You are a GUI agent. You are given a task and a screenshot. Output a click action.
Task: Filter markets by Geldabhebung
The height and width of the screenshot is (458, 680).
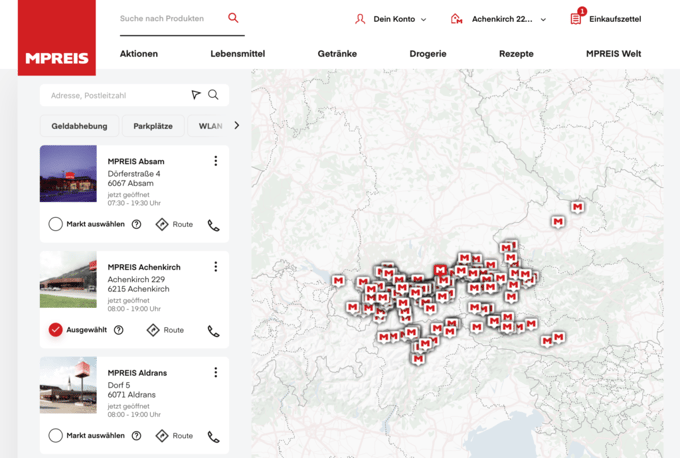[79, 126]
